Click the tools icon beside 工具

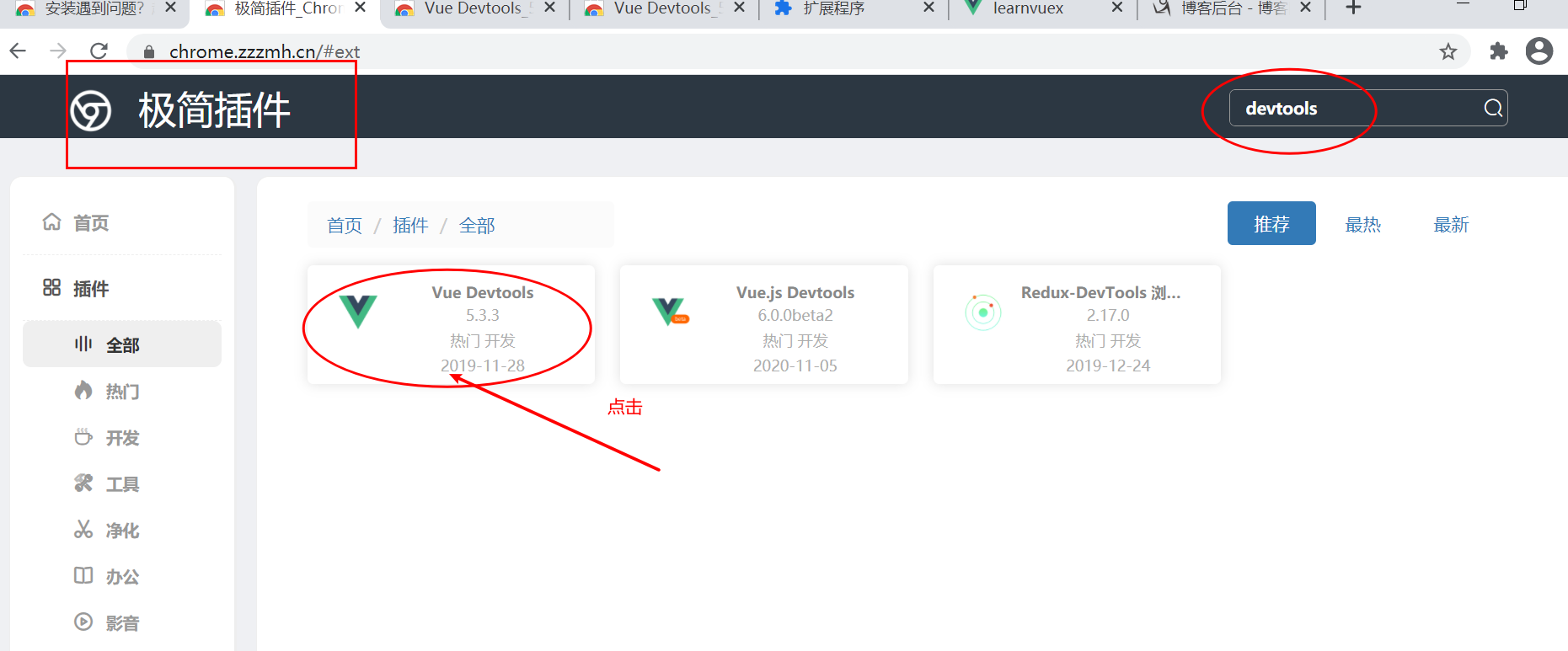click(83, 483)
